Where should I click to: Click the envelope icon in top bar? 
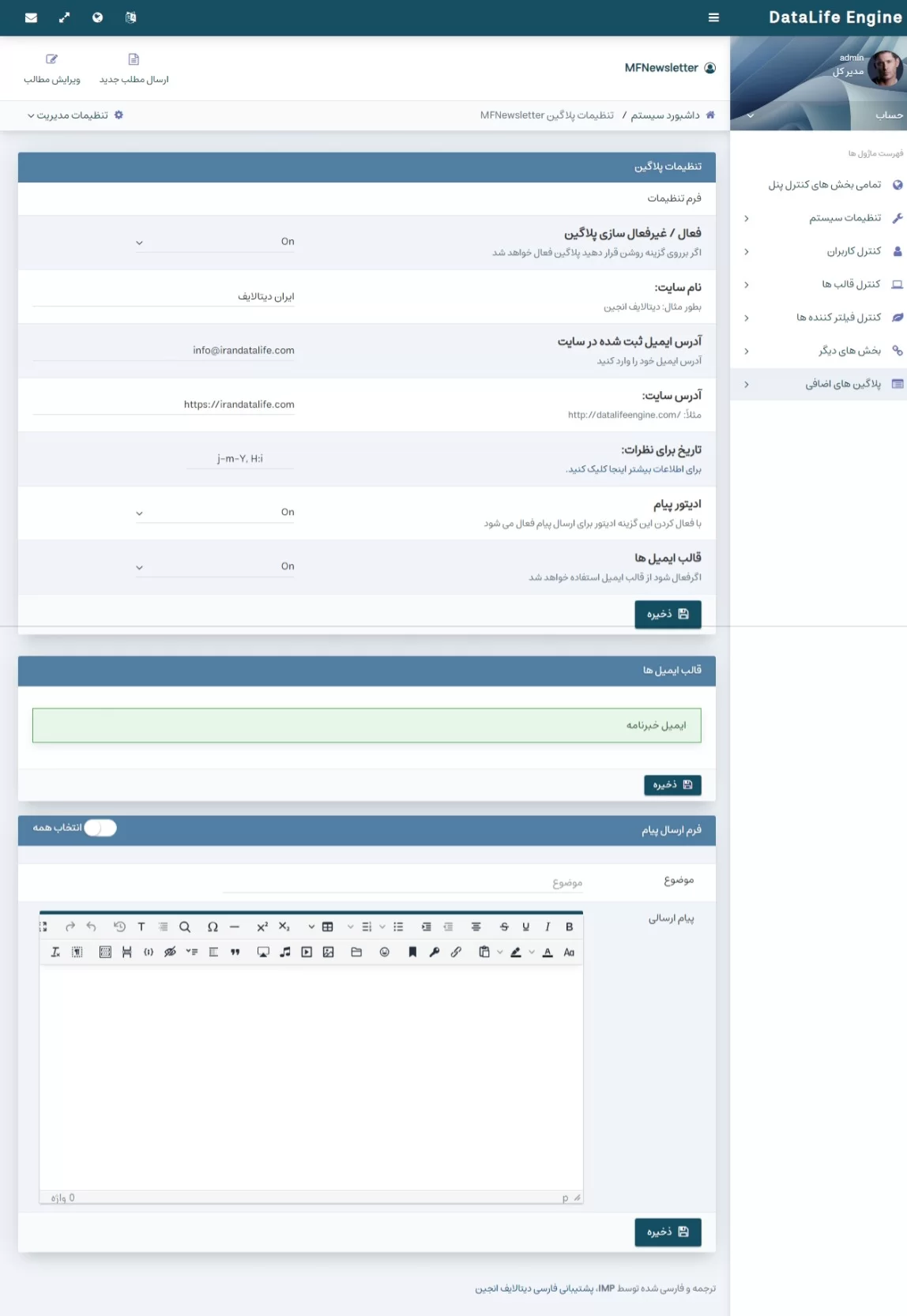[x=31, y=17]
